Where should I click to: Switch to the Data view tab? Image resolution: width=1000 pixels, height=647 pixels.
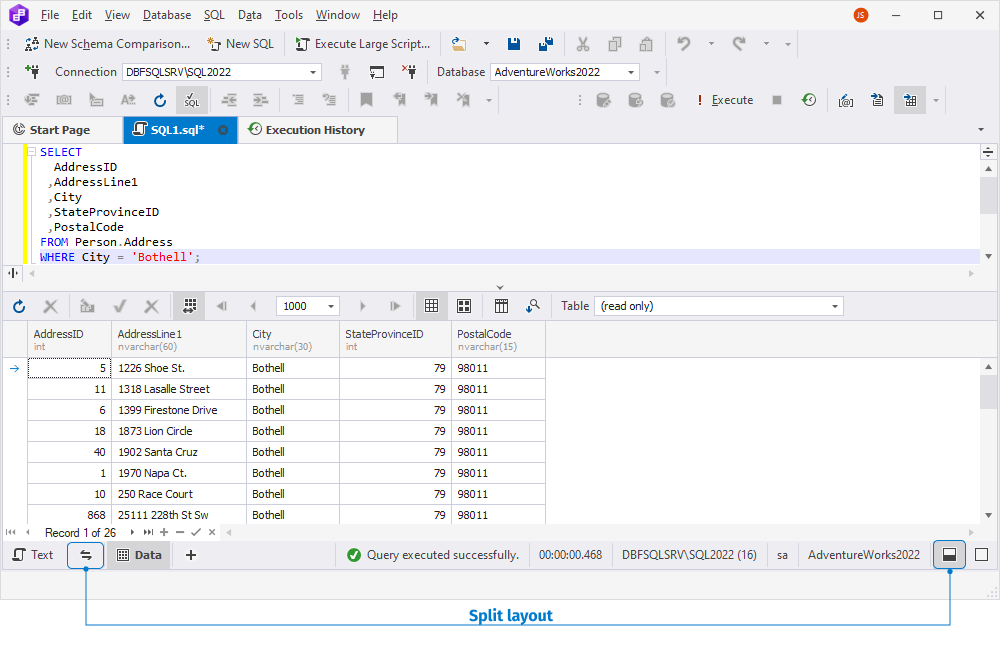point(139,555)
